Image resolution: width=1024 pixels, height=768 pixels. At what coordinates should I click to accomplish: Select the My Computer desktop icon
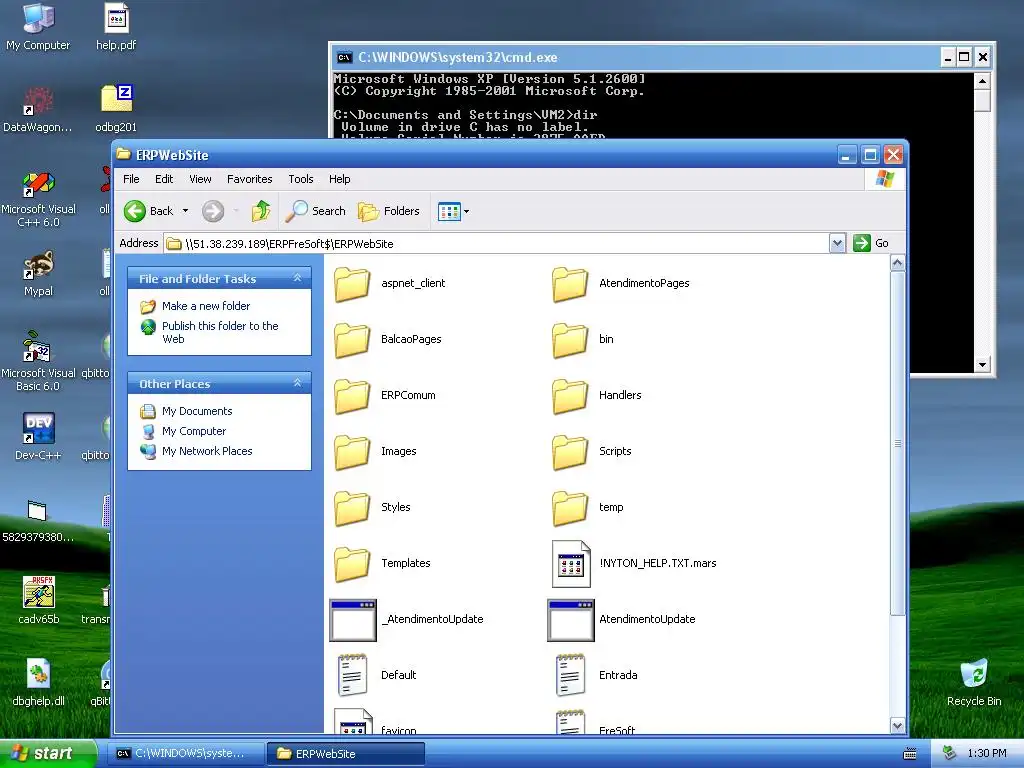[38, 18]
